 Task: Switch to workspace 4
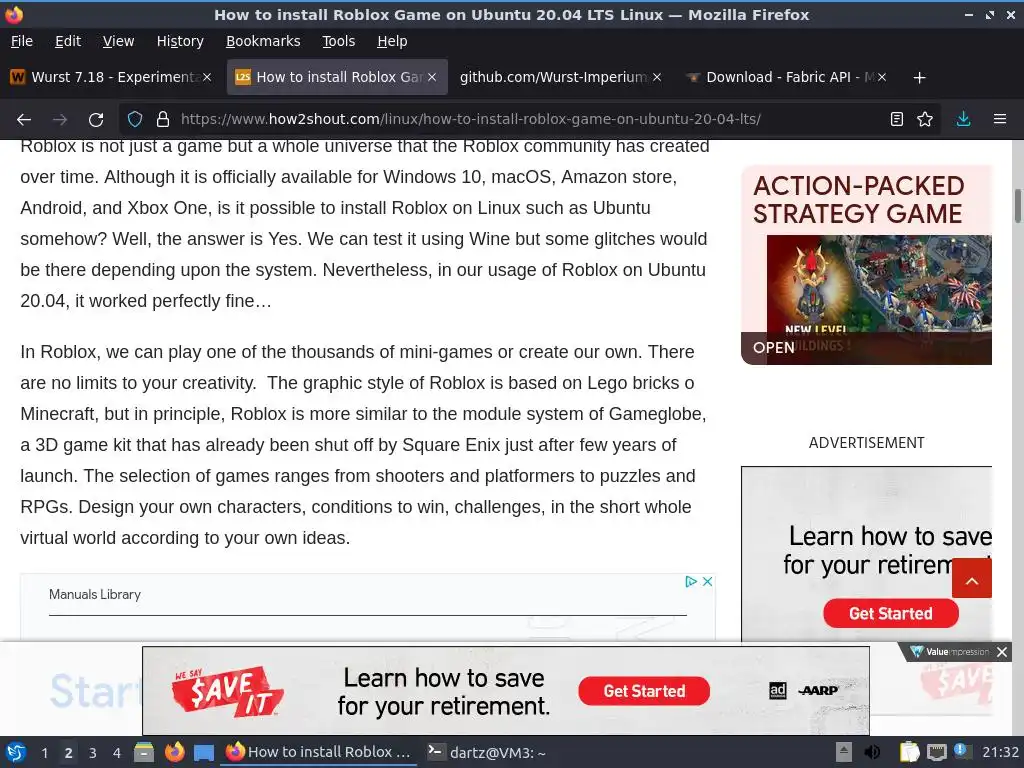pyautogui.click(x=117, y=753)
